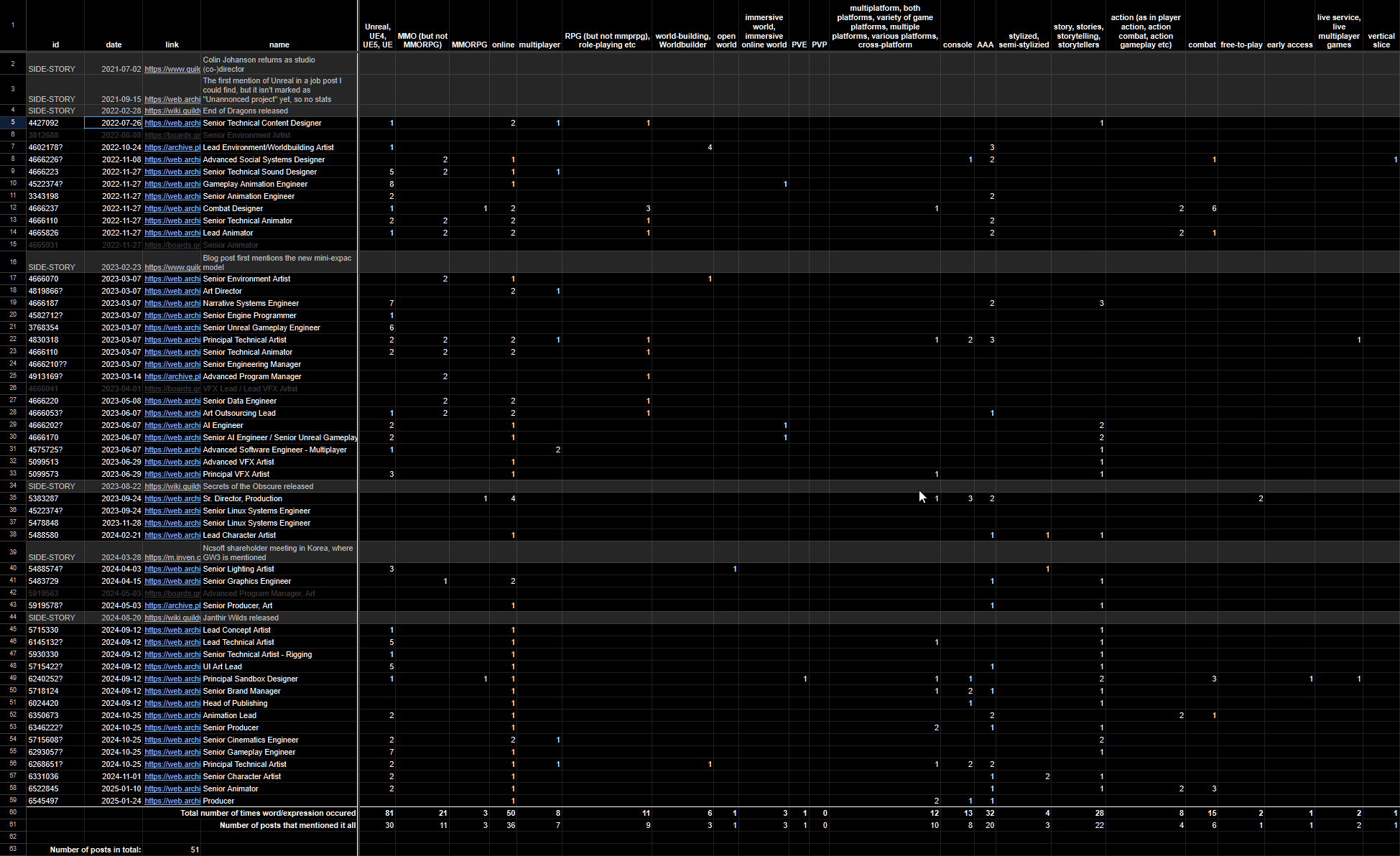The height and width of the screenshot is (856, 1400).
Task: Select the 'Colin Johanson returns as studio (co-)director' cell
Action: 279,64
